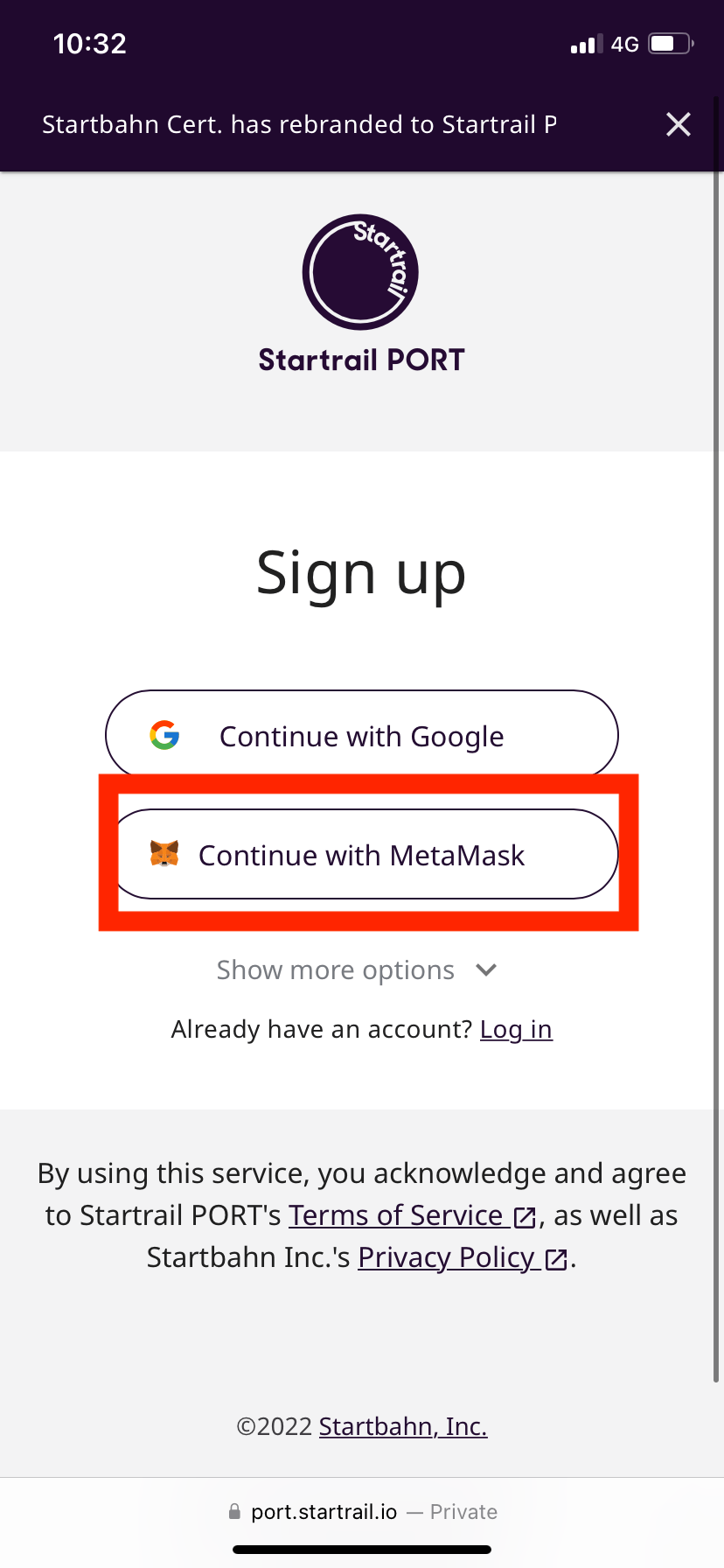
Task: Click the clock showing 10:32
Action: point(90,43)
